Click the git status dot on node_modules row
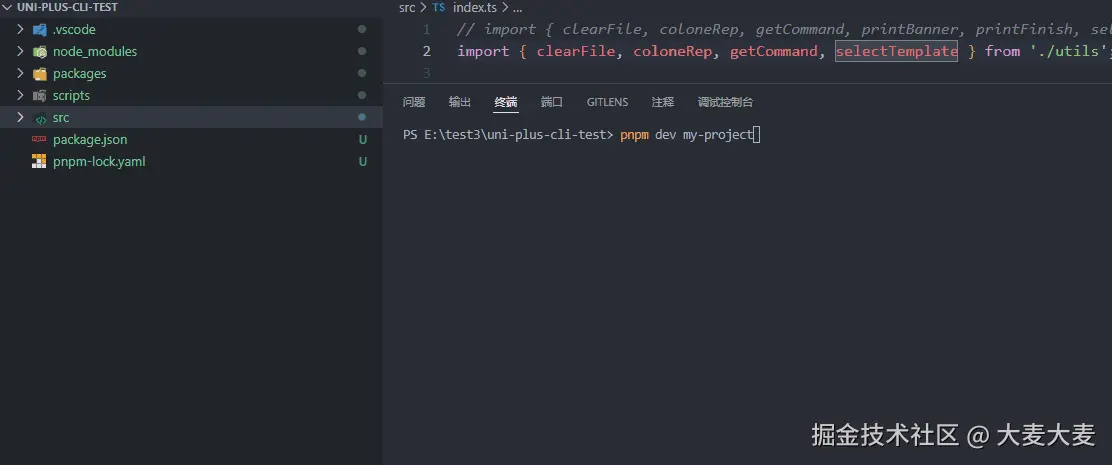 pyautogui.click(x=362, y=51)
